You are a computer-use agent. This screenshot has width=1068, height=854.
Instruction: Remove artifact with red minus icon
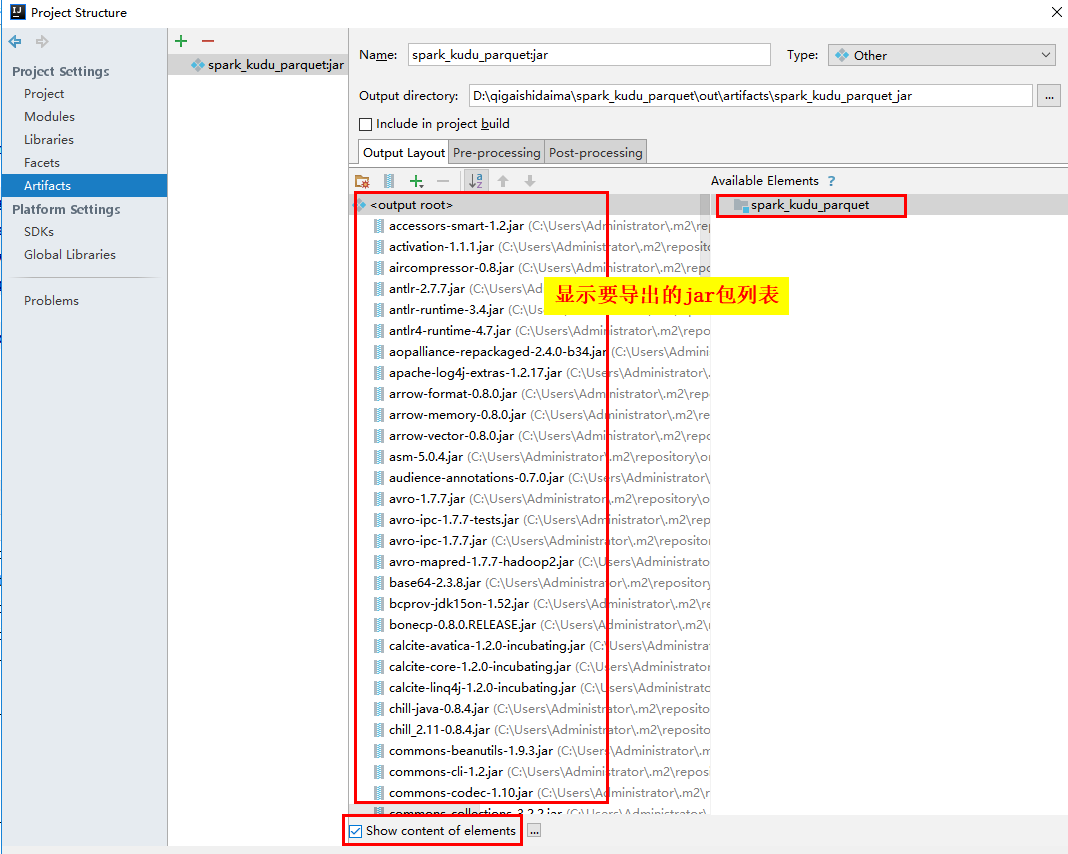208,41
